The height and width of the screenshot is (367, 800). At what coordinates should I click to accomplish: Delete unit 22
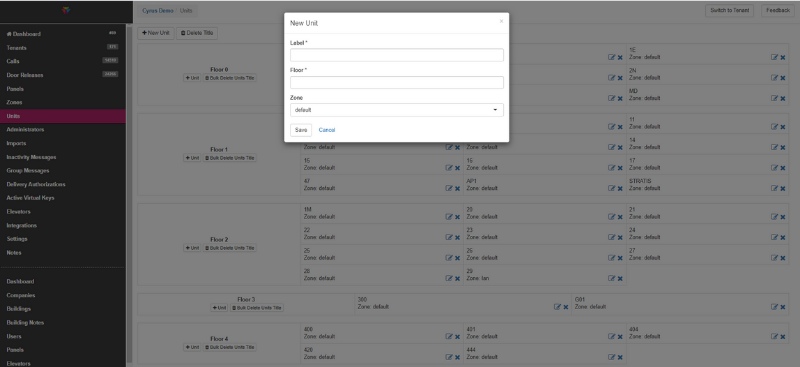point(457,237)
